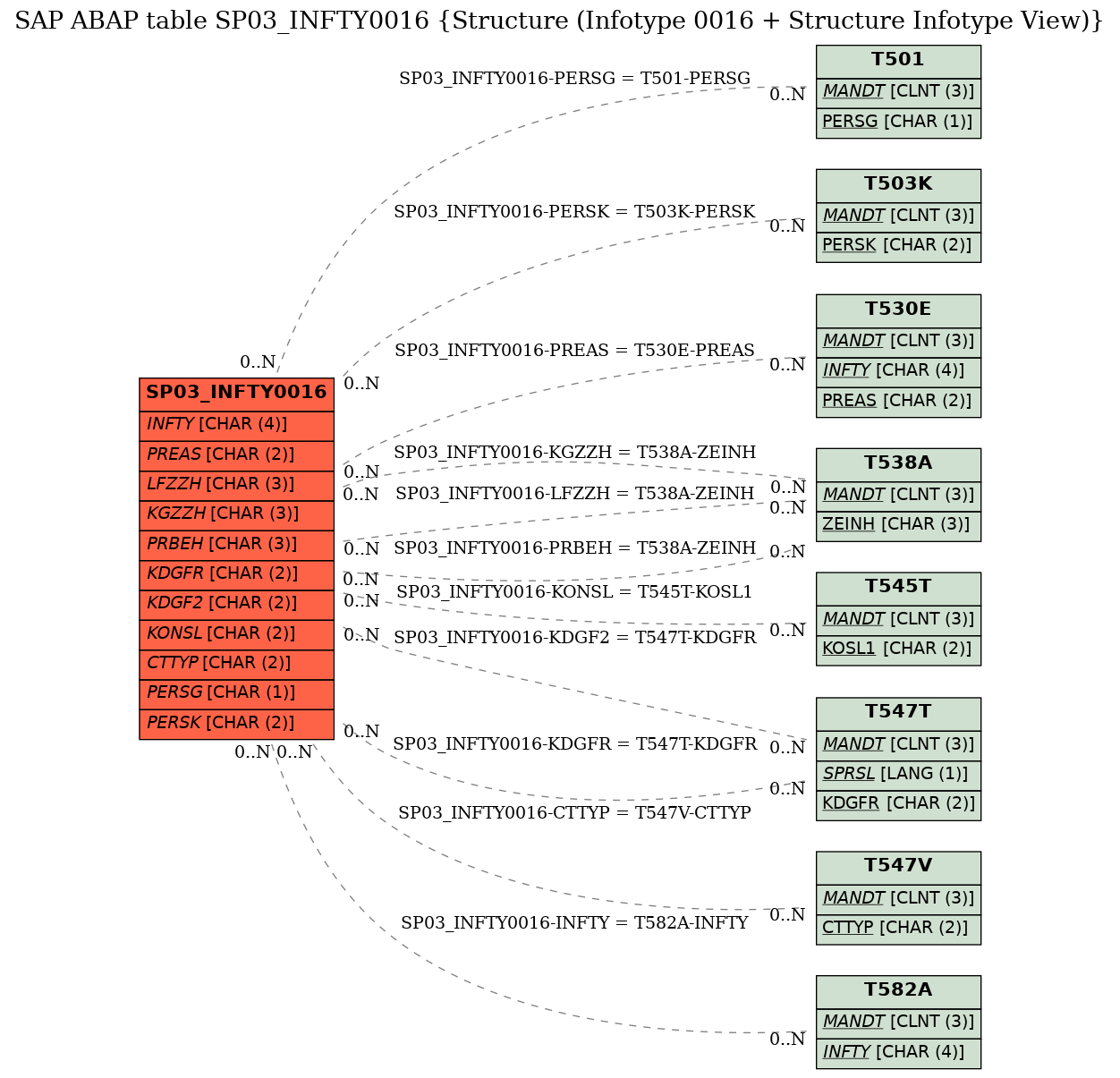Click PERSG [CHAR (1)] in table T501
The image size is (1120, 1078).
point(898,123)
